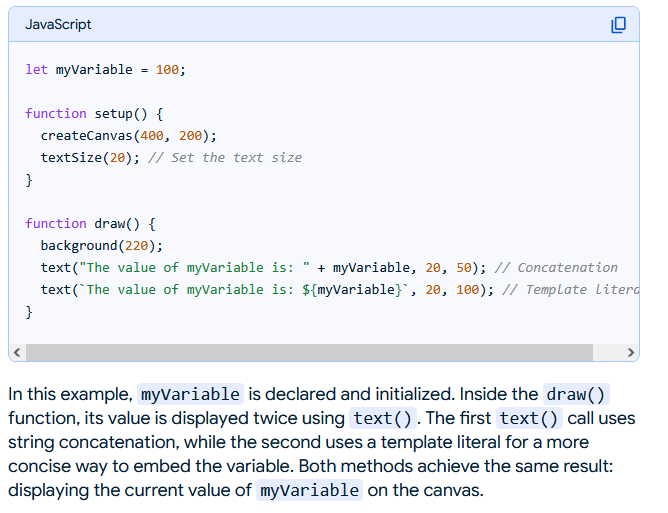Copy the JavaScript code snippet
The height and width of the screenshot is (513, 668).
(x=618, y=24)
